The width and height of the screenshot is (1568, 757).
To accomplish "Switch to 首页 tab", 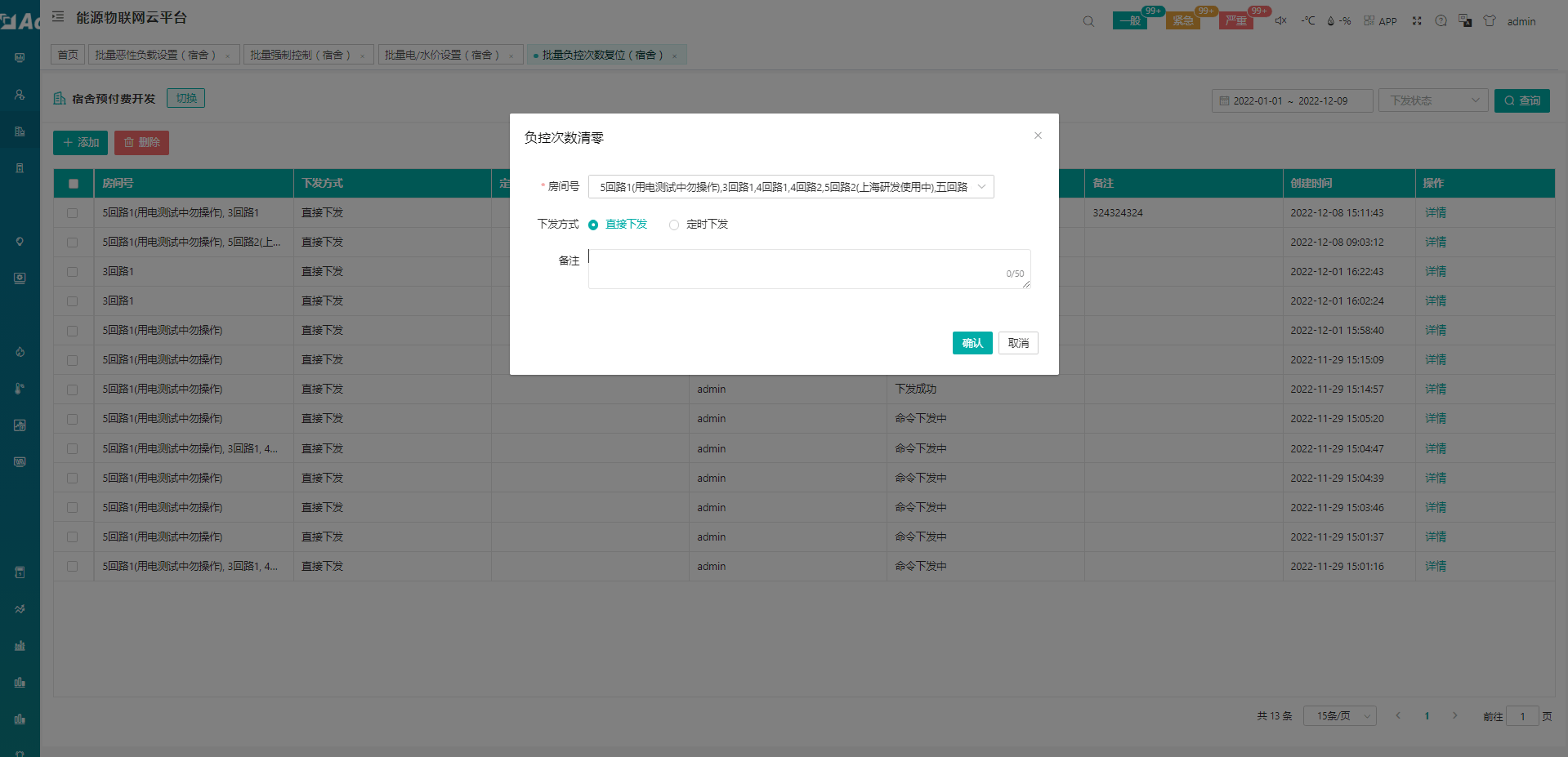I will pyautogui.click(x=68, y=55).
